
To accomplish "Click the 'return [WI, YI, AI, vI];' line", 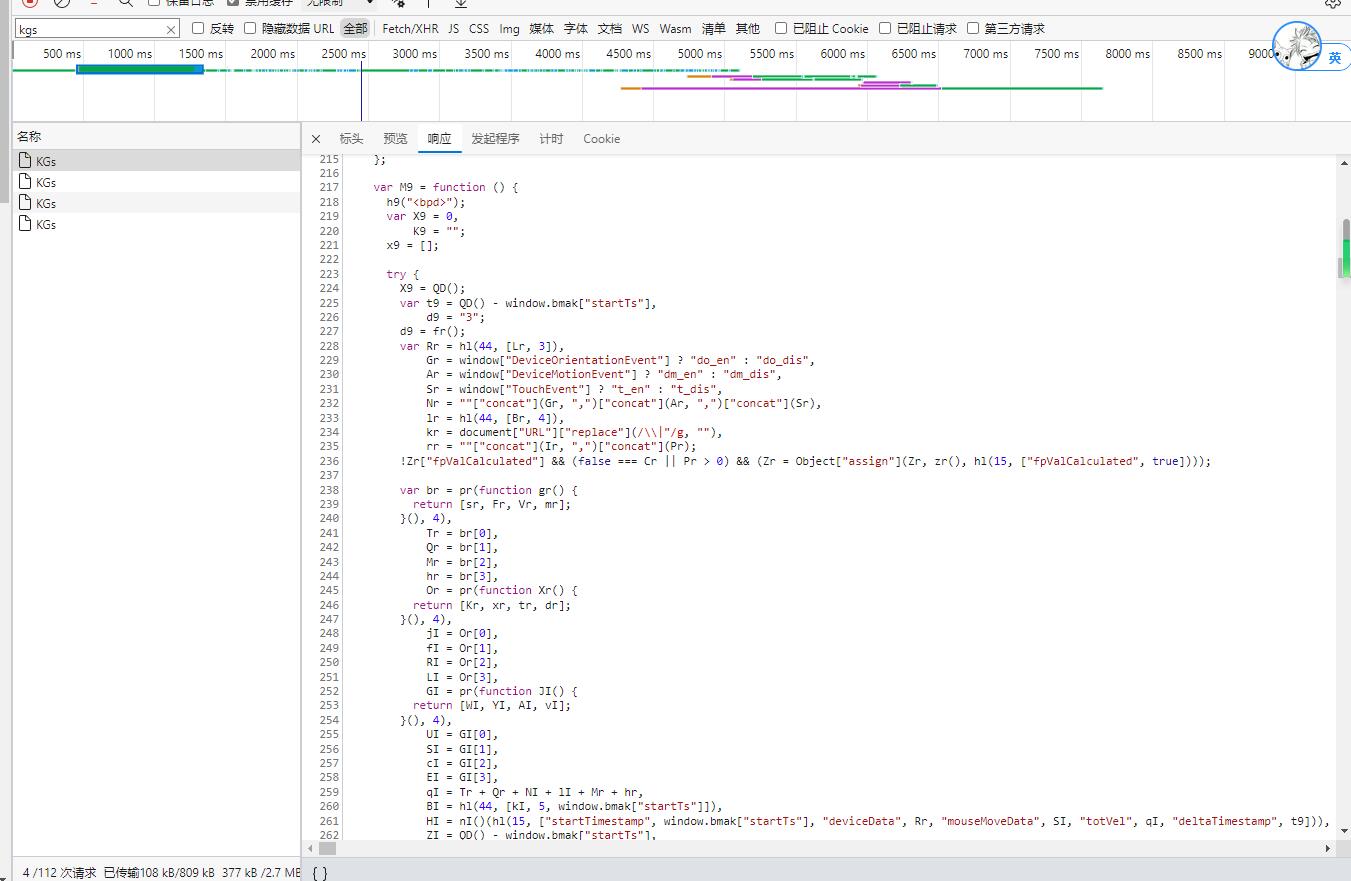I will click(x=492, y=705).
